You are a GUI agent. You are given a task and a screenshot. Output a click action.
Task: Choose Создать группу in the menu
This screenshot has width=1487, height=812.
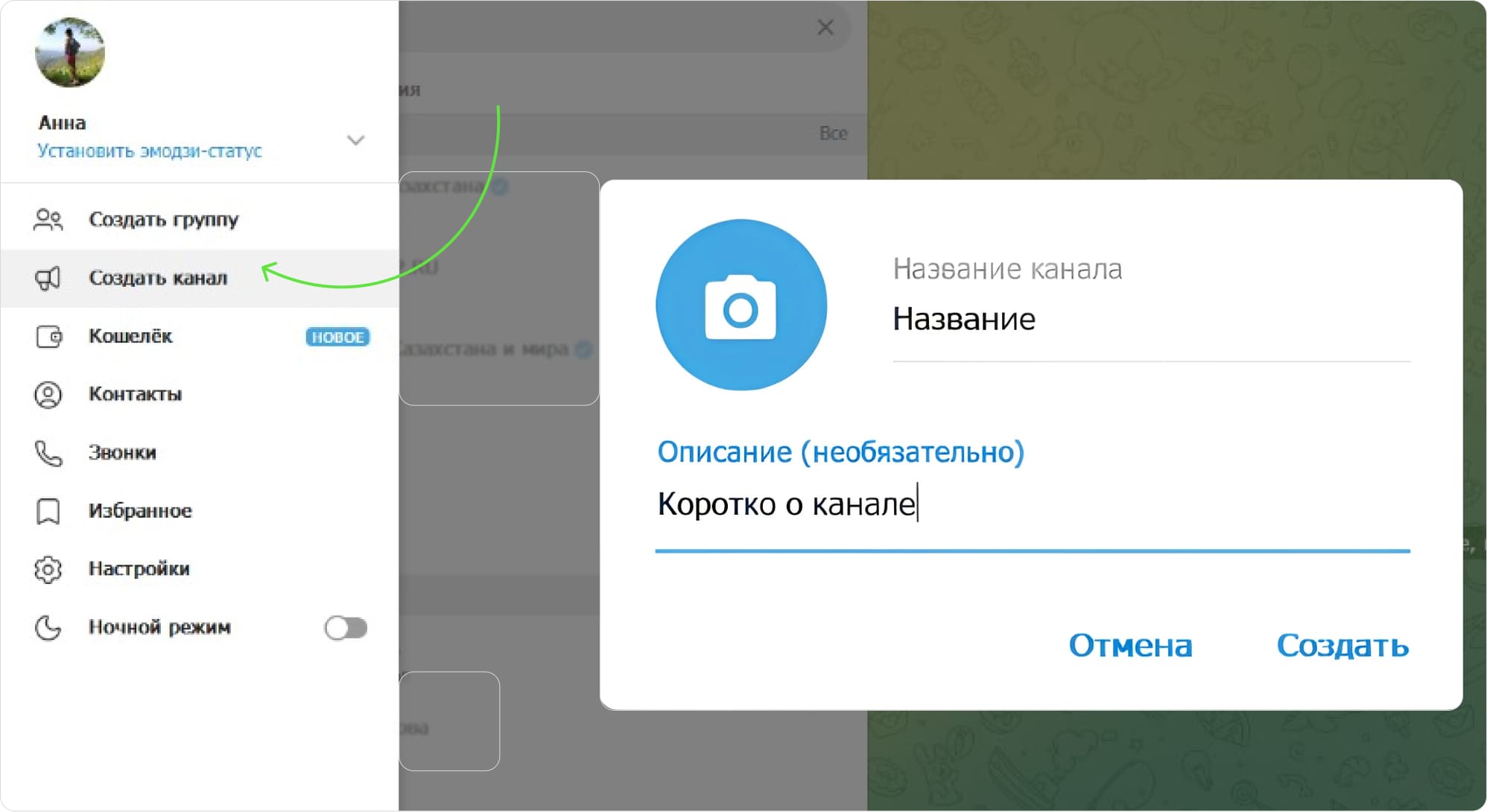[x=164, y=219]
